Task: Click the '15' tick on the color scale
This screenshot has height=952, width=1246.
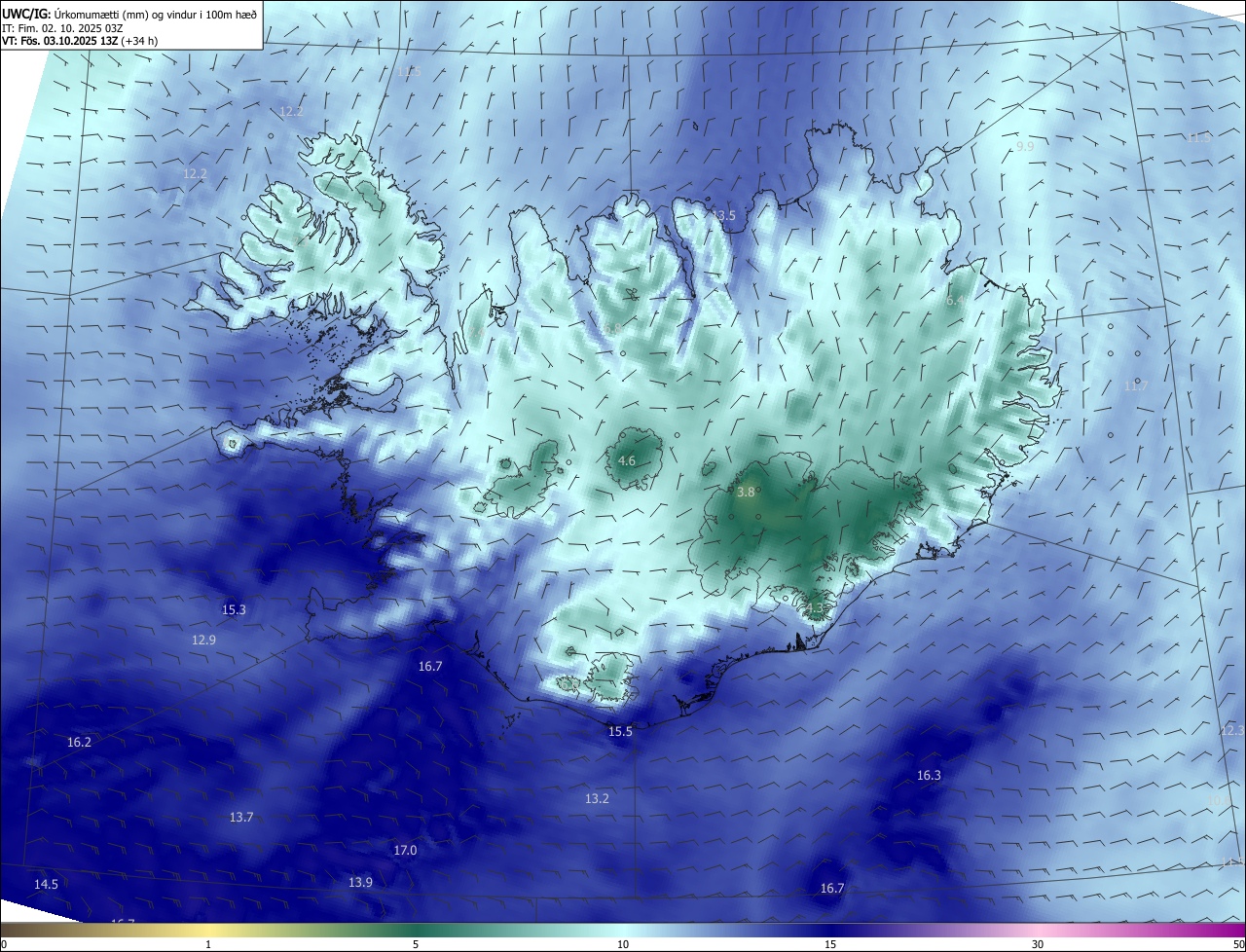Action: pos(830,944)
